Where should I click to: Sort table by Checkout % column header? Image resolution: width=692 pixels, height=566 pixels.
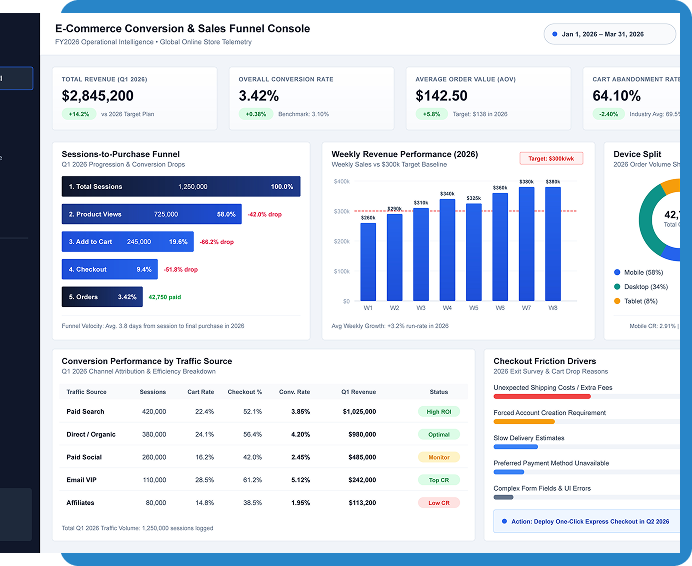coord(245,392)
